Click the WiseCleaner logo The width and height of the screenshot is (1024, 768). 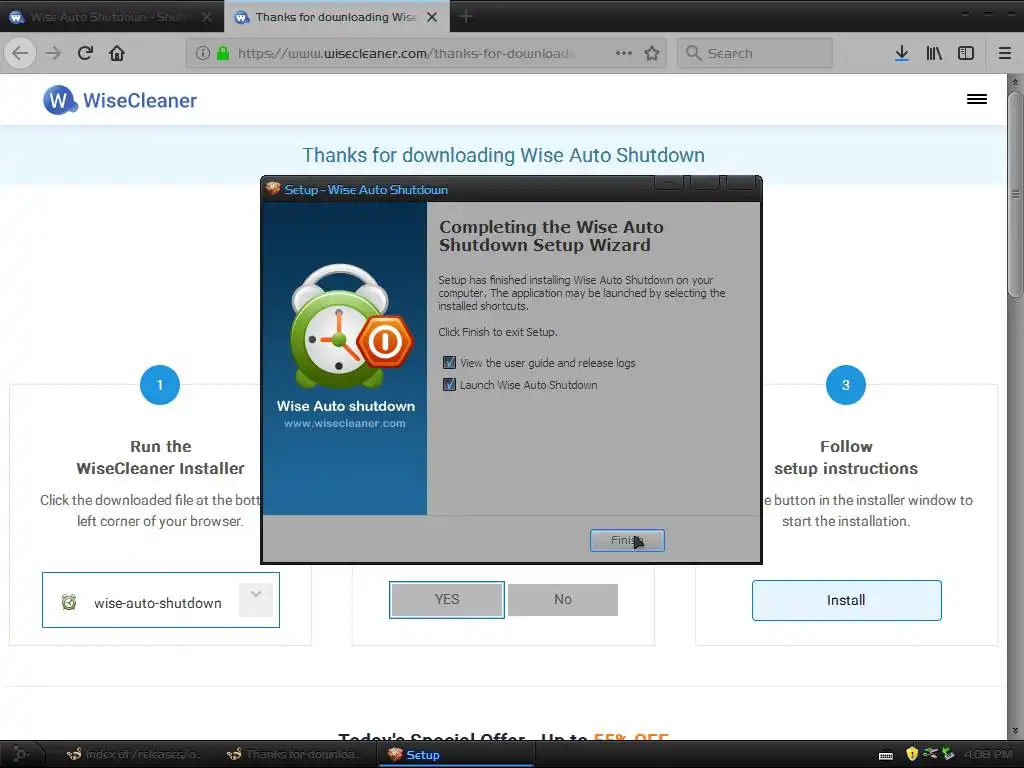pos(120,100)
